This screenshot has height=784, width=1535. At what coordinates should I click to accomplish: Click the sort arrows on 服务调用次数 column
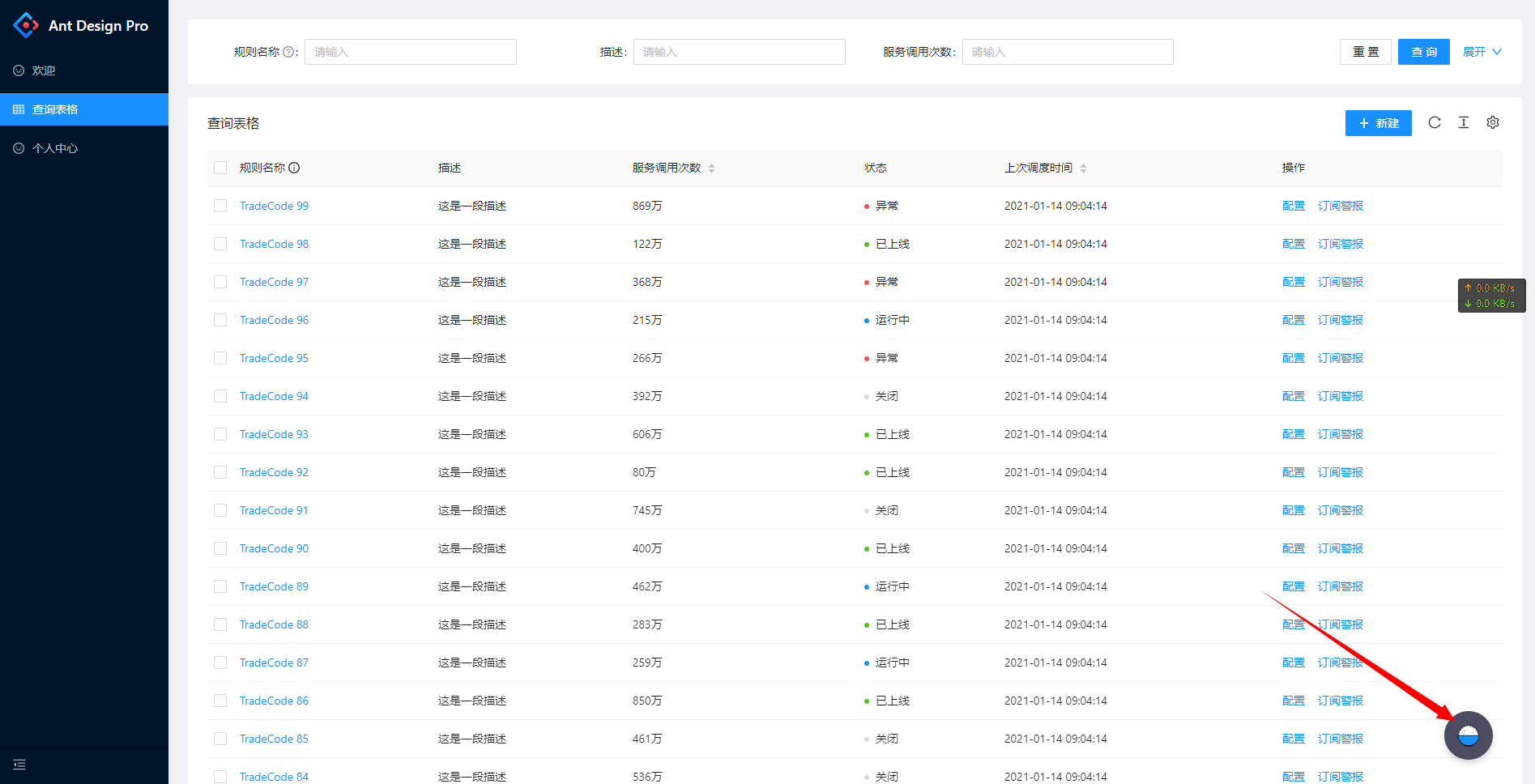pyautogui.click(x=712, y=168)
